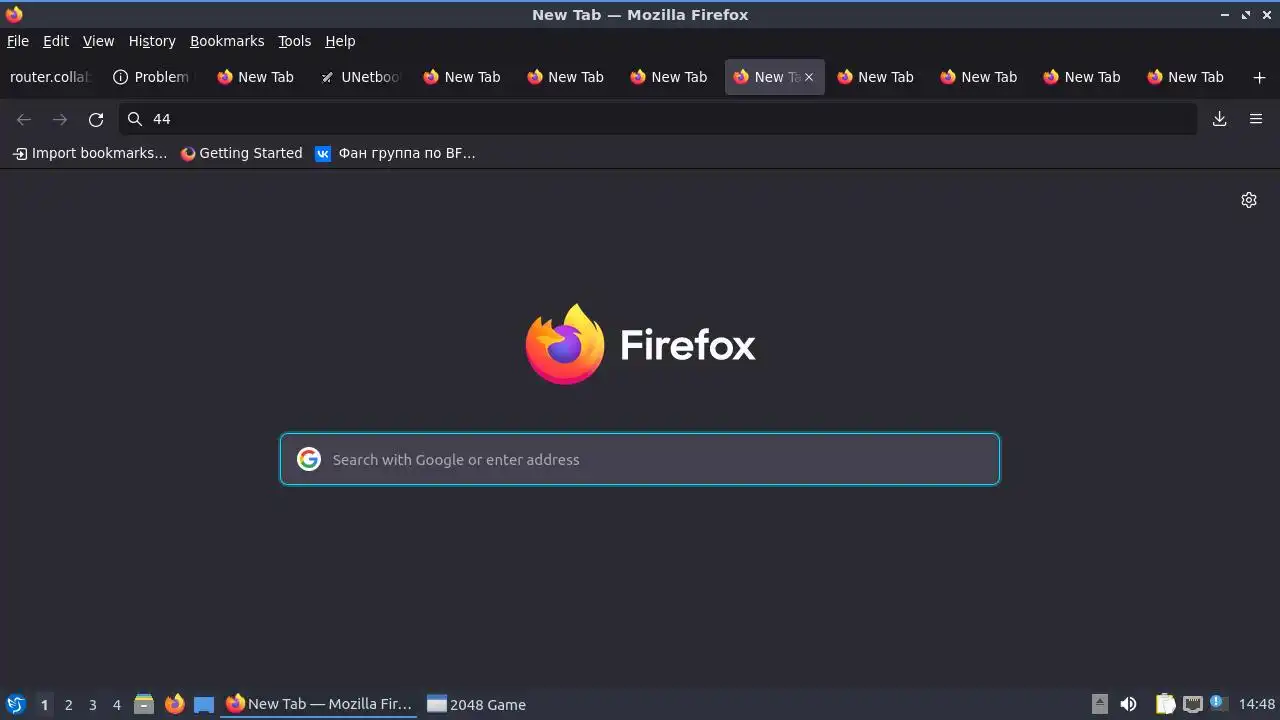The image size is (1280, 720).
Task: Open the Firefox hamburger application menu
Action: (x=1256, y=119)
